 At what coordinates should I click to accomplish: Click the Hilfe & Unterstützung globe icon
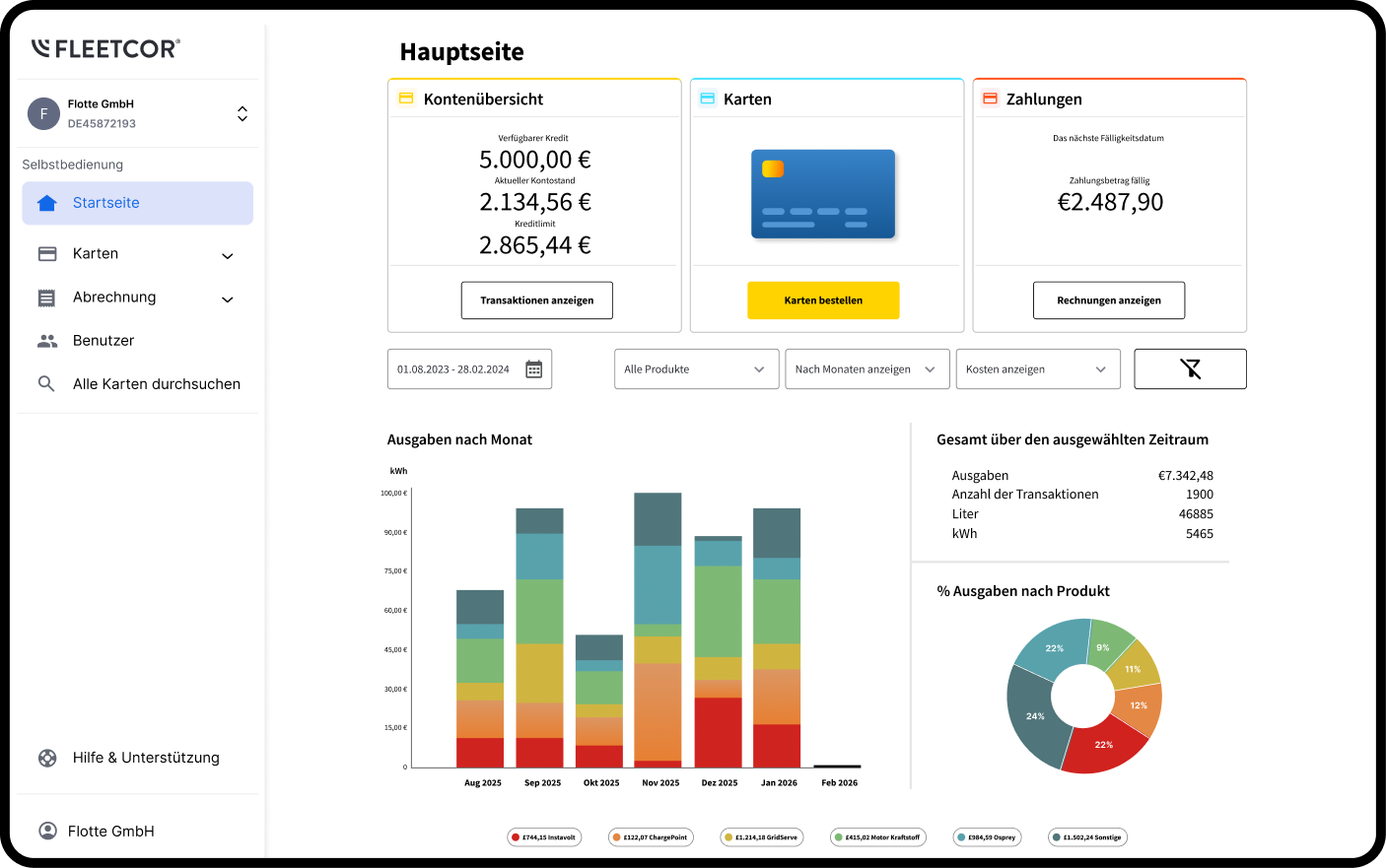tap(46, 758)
